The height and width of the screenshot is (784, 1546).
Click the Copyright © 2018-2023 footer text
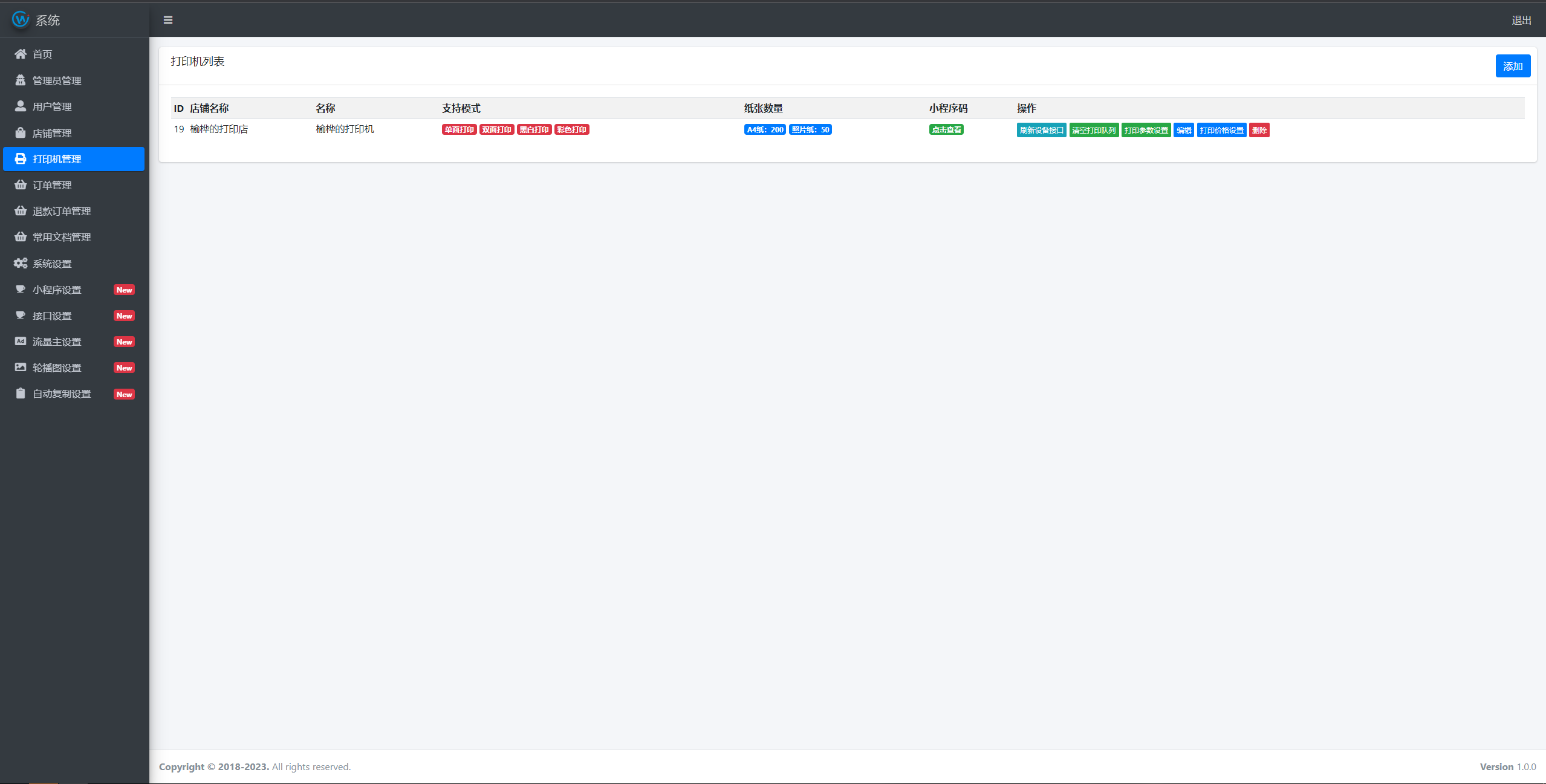pos(214,766)
